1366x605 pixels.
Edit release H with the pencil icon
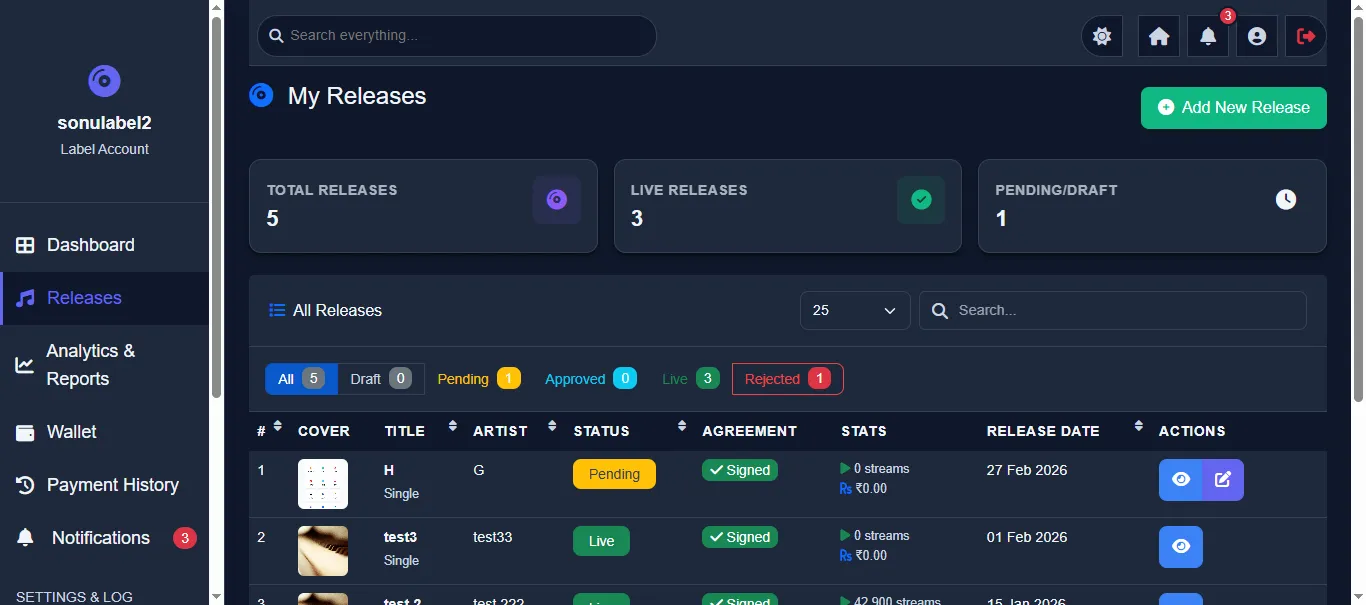pos(1223,480)
